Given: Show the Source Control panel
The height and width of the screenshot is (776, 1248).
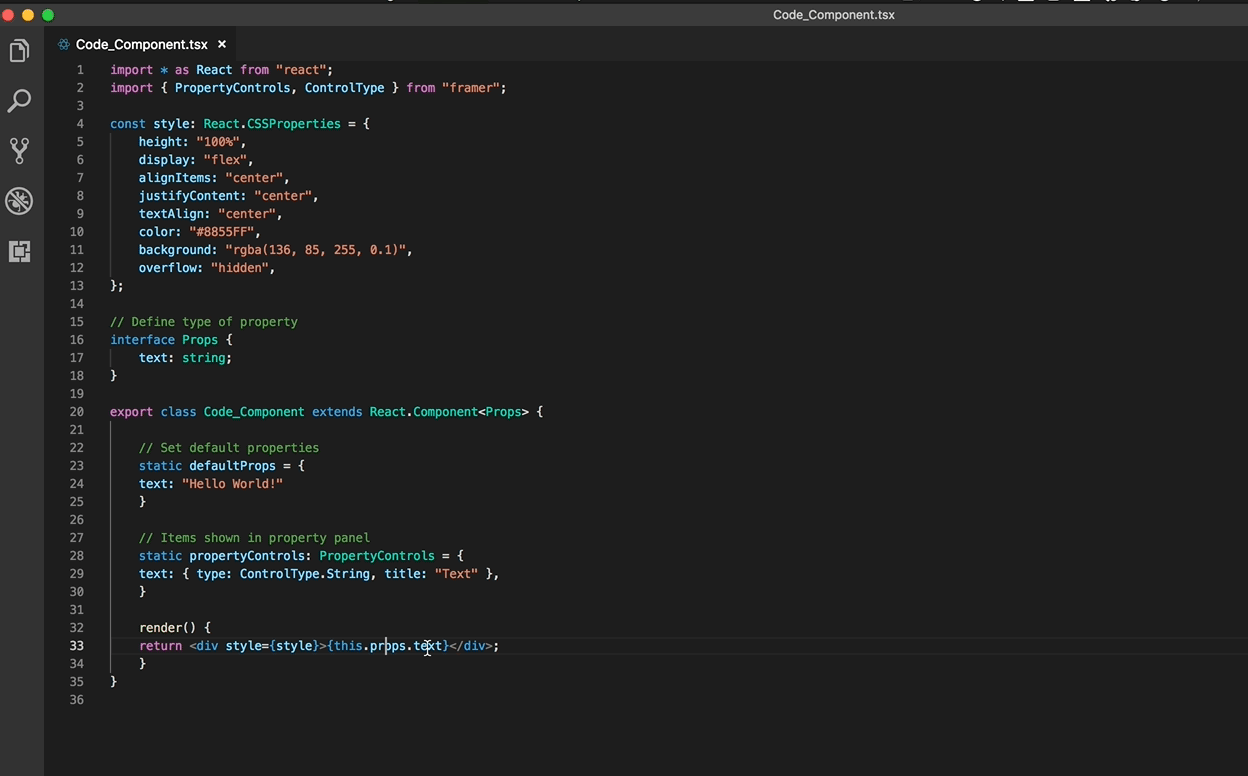Looking at the screenshot, I should click(19, 151).
